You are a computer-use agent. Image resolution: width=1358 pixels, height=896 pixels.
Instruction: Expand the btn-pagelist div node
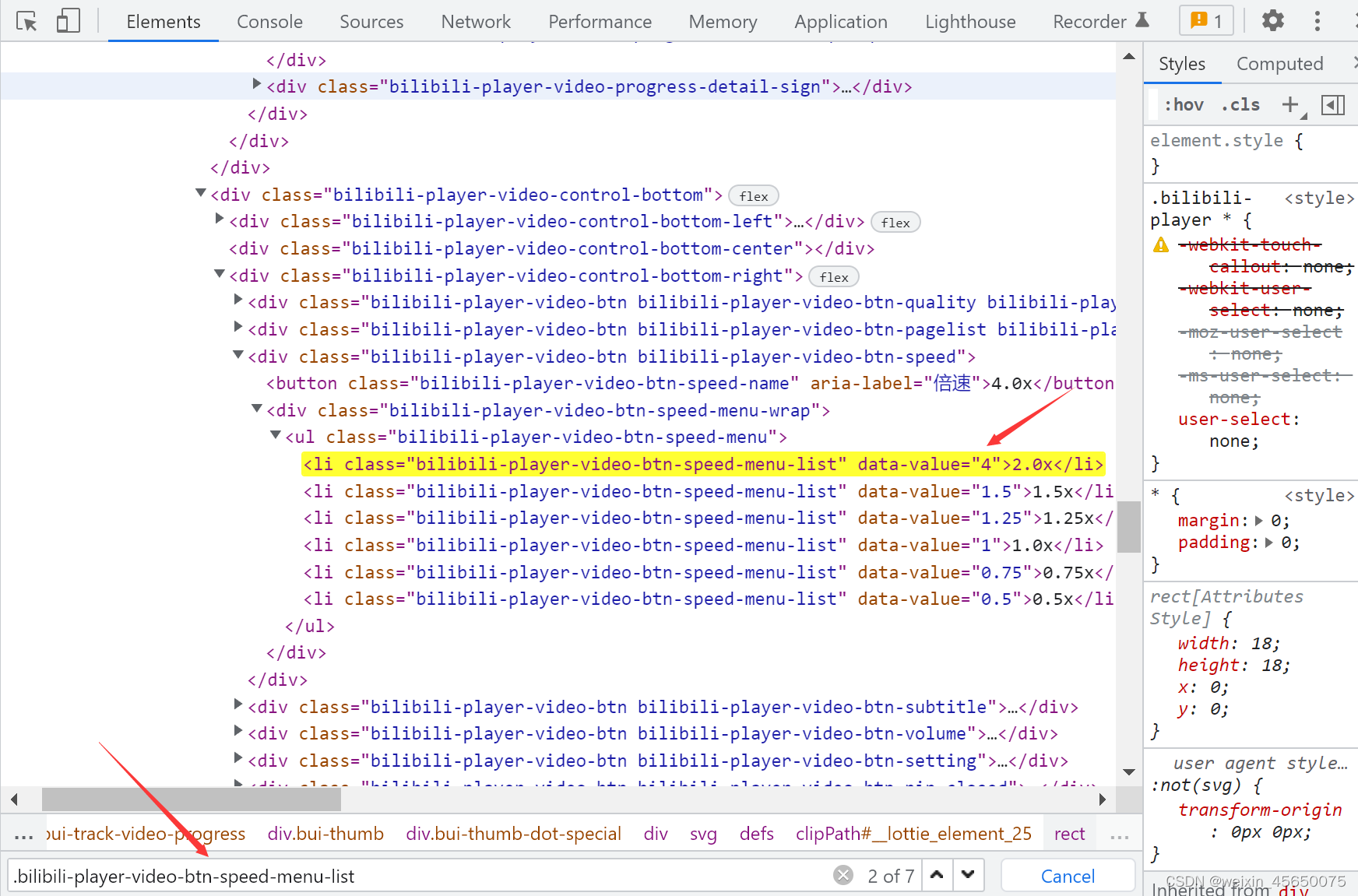(x=238, y=327)
